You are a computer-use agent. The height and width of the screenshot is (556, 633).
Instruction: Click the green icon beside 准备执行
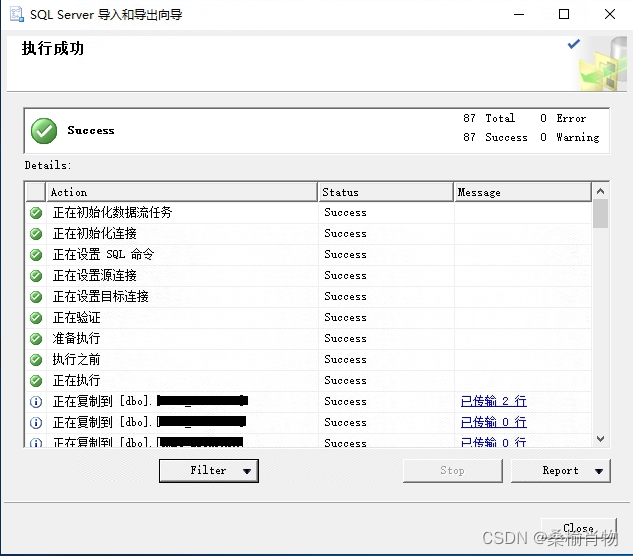pyautogui.click(x=36, y=339)
